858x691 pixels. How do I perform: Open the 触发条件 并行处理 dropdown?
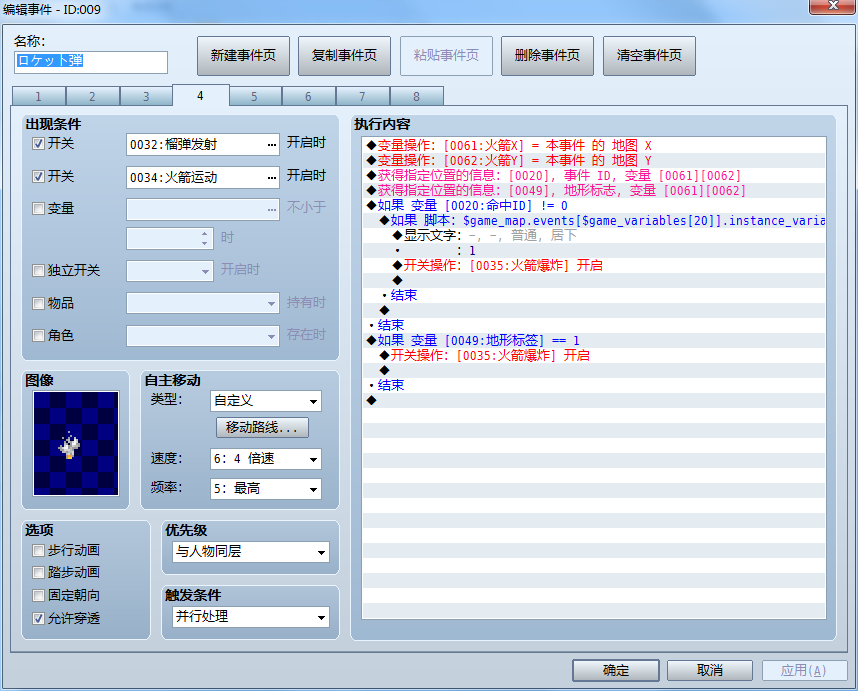251,617
